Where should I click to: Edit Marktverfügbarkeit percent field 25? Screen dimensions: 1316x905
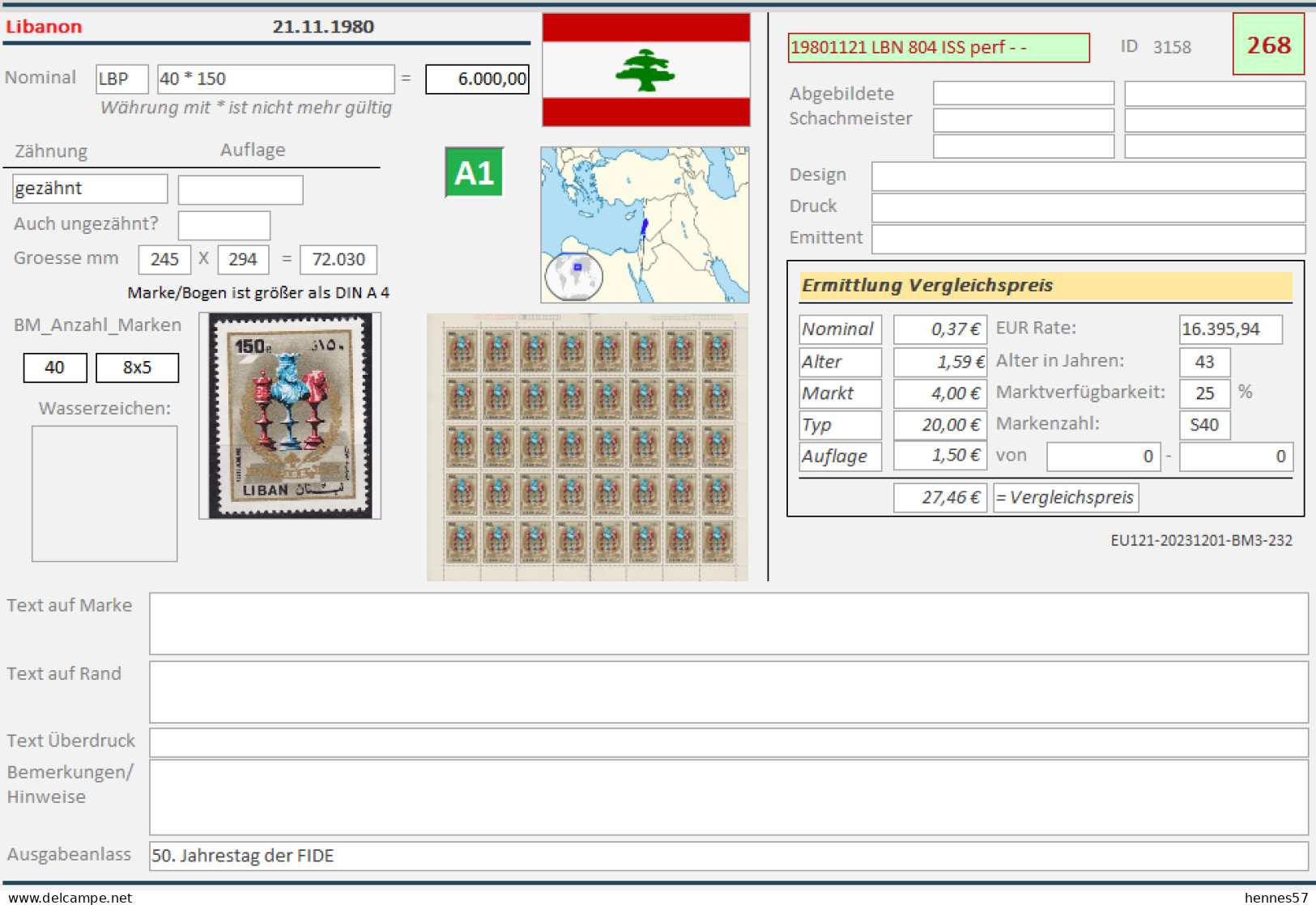[x=1205, y=393]
